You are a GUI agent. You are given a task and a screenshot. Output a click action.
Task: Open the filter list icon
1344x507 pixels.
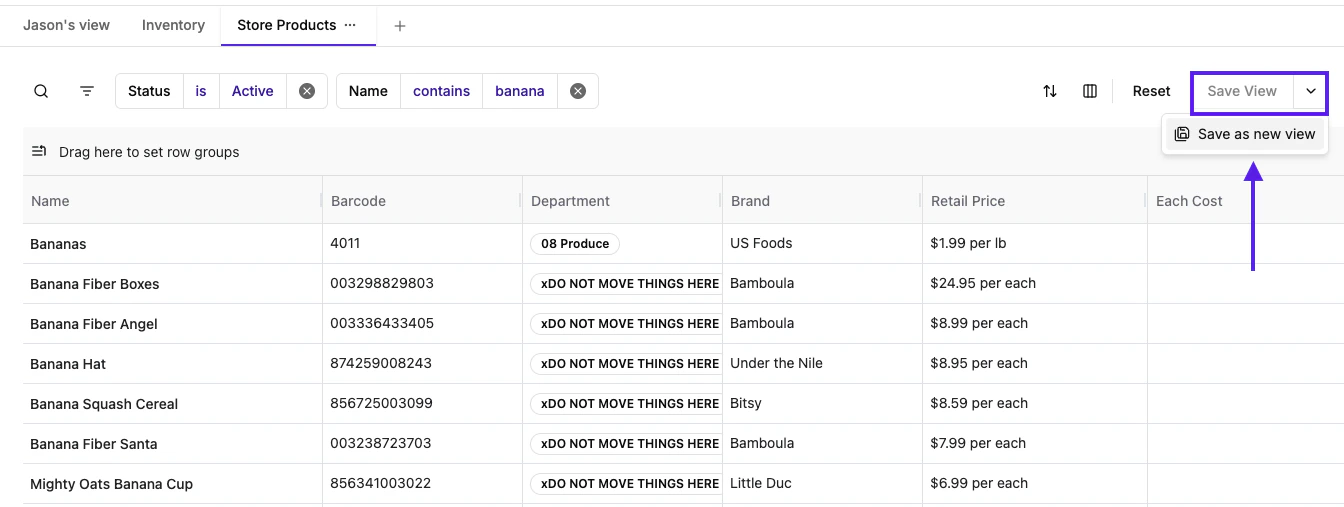(x=87, y=91)
